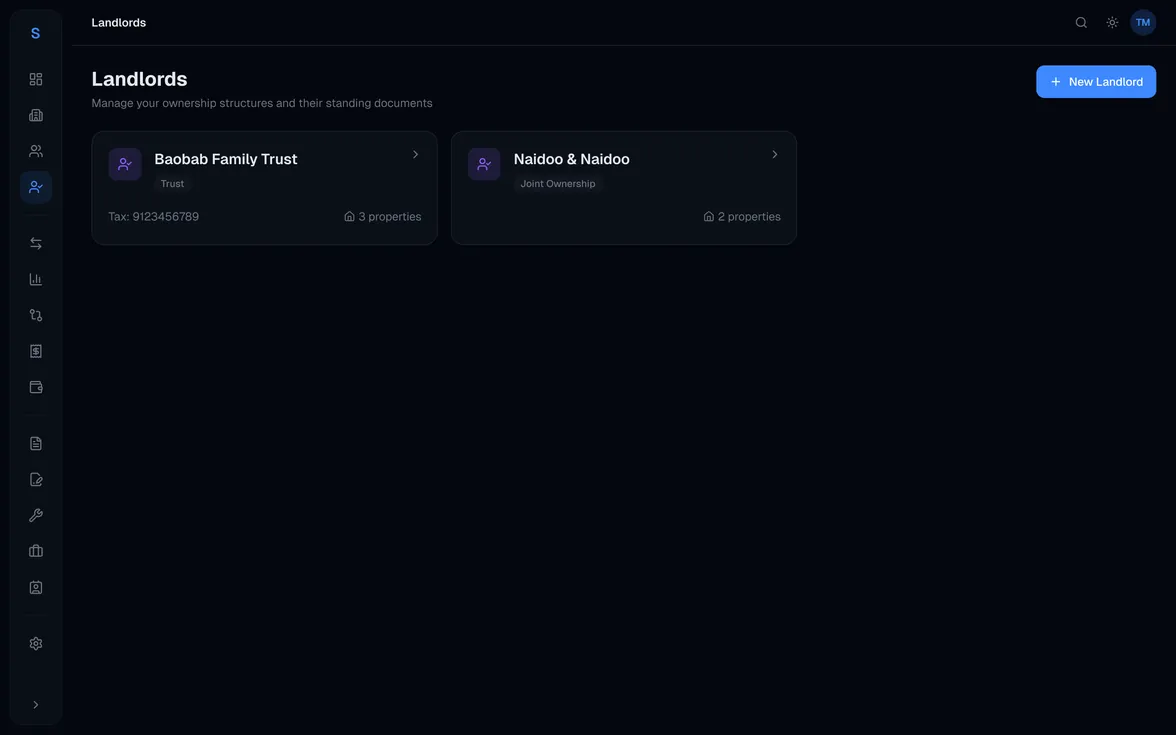Click the Trust type badge
The height and width of the screenshot is (735, 1176).
point(172,184)
